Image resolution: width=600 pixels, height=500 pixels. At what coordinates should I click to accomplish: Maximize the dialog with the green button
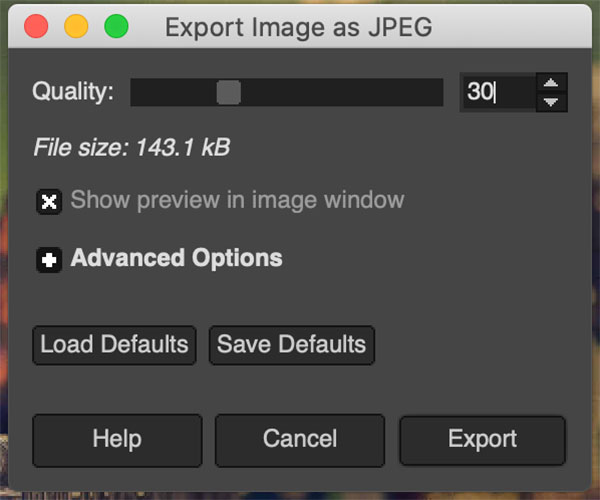click(x=116, y=27)
